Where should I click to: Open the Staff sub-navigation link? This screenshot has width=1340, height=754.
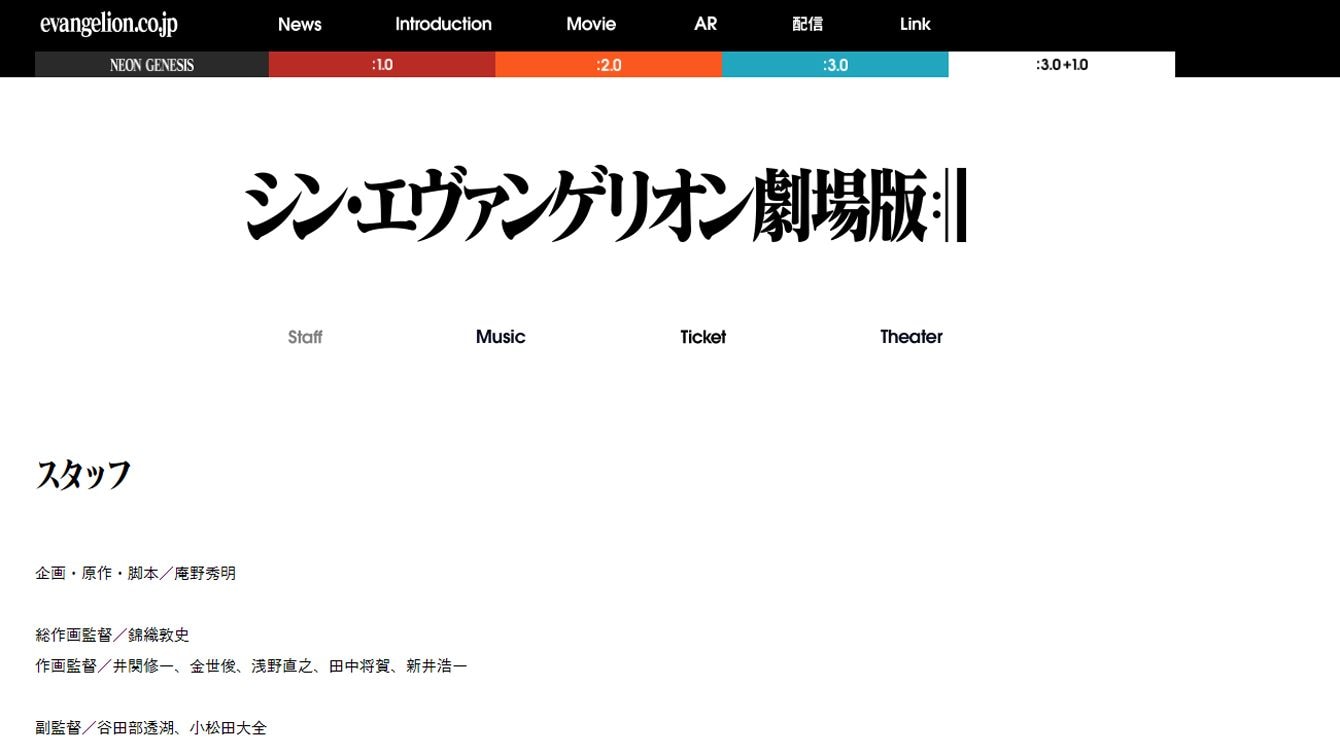pyautogui.click(x=305, y=337)
